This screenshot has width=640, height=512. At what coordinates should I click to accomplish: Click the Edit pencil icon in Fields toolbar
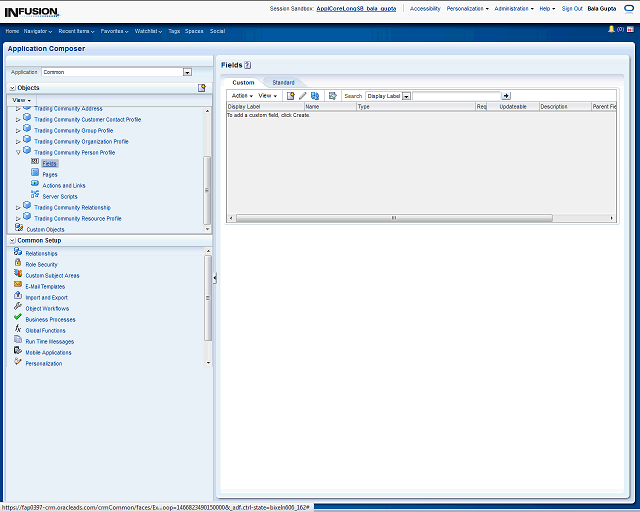click(302, 96)
